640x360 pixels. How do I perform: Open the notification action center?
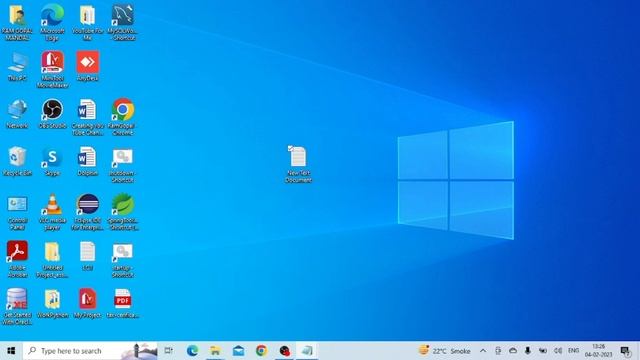coord(625,351)
